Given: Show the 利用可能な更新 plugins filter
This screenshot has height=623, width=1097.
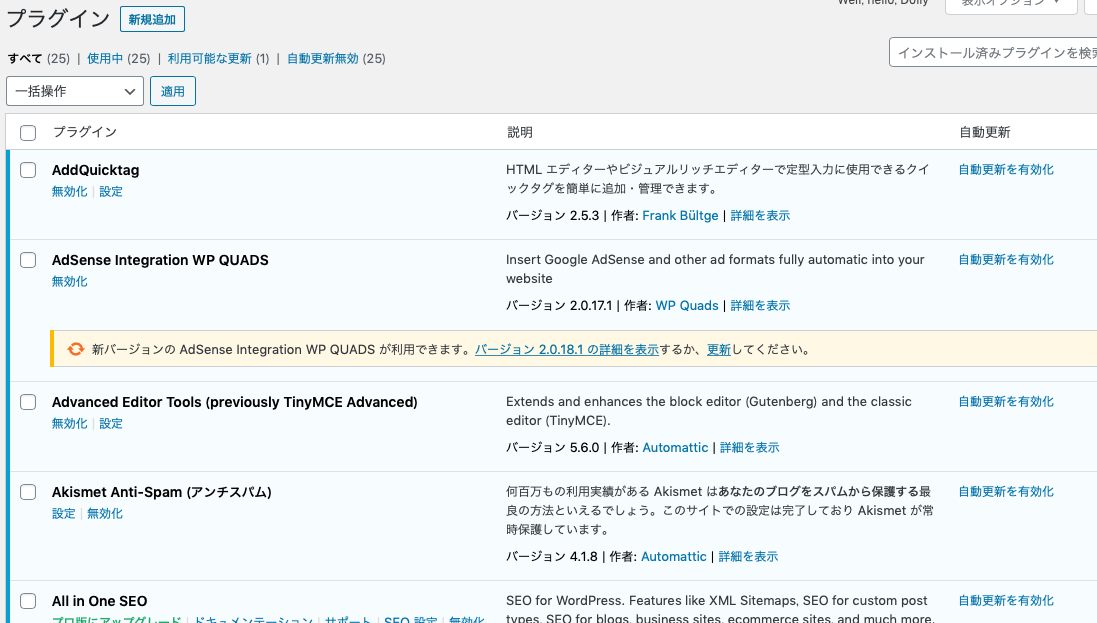Looking at the screenshot, I should (x=209, y=59).
